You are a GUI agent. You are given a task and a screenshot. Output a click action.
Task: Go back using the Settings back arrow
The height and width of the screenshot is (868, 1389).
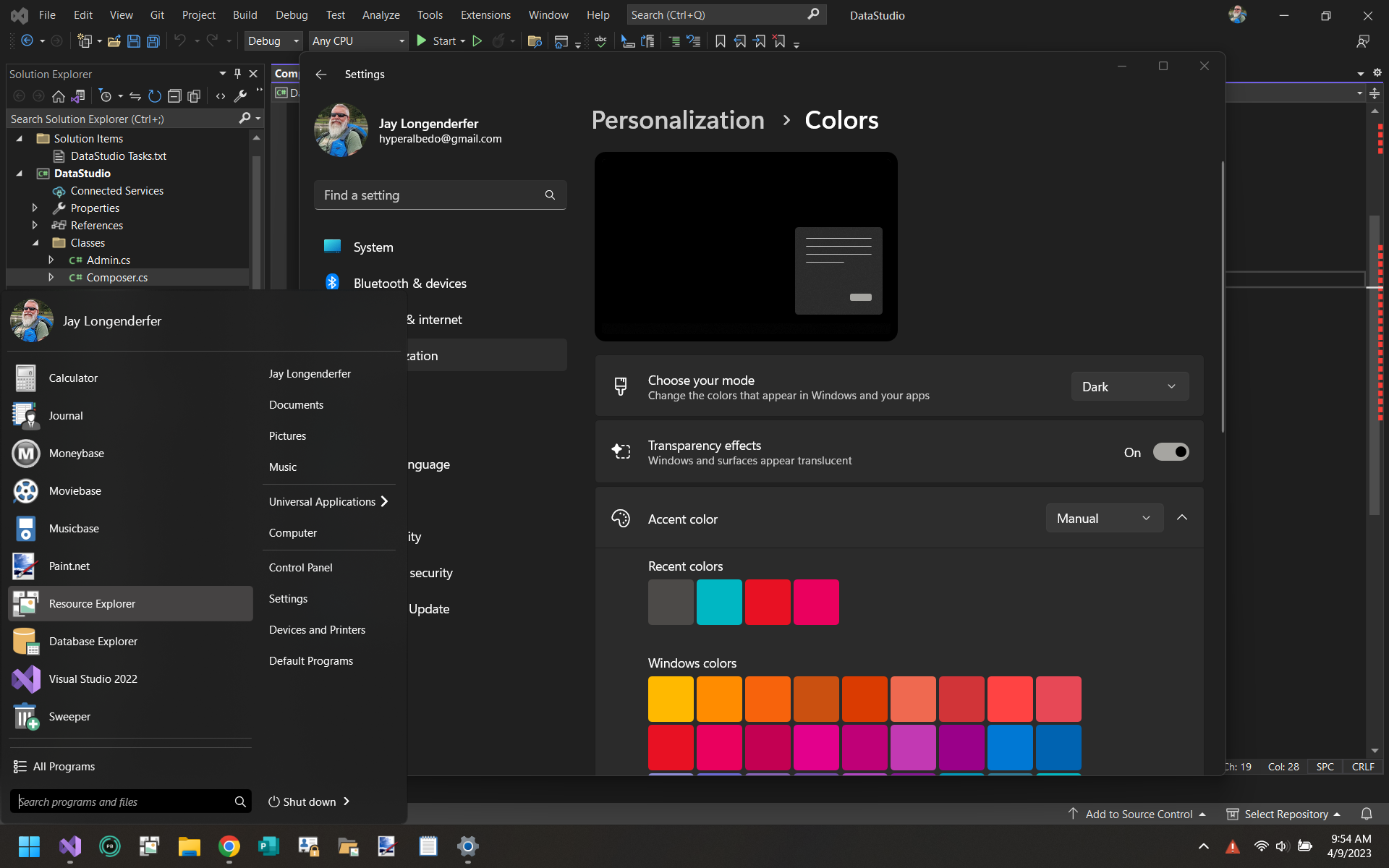click(x=321, y=75)
